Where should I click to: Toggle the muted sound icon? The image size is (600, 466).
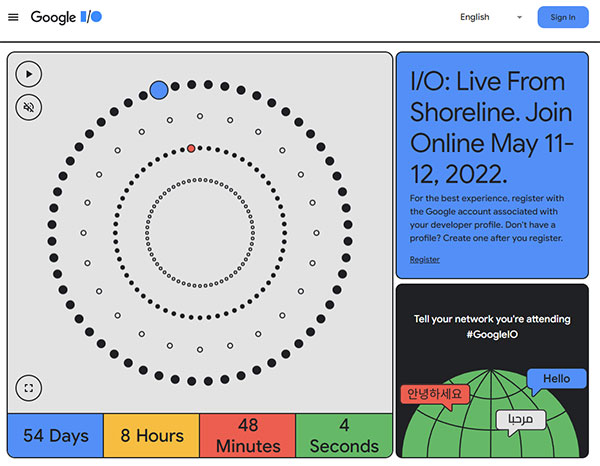point(29,107)
